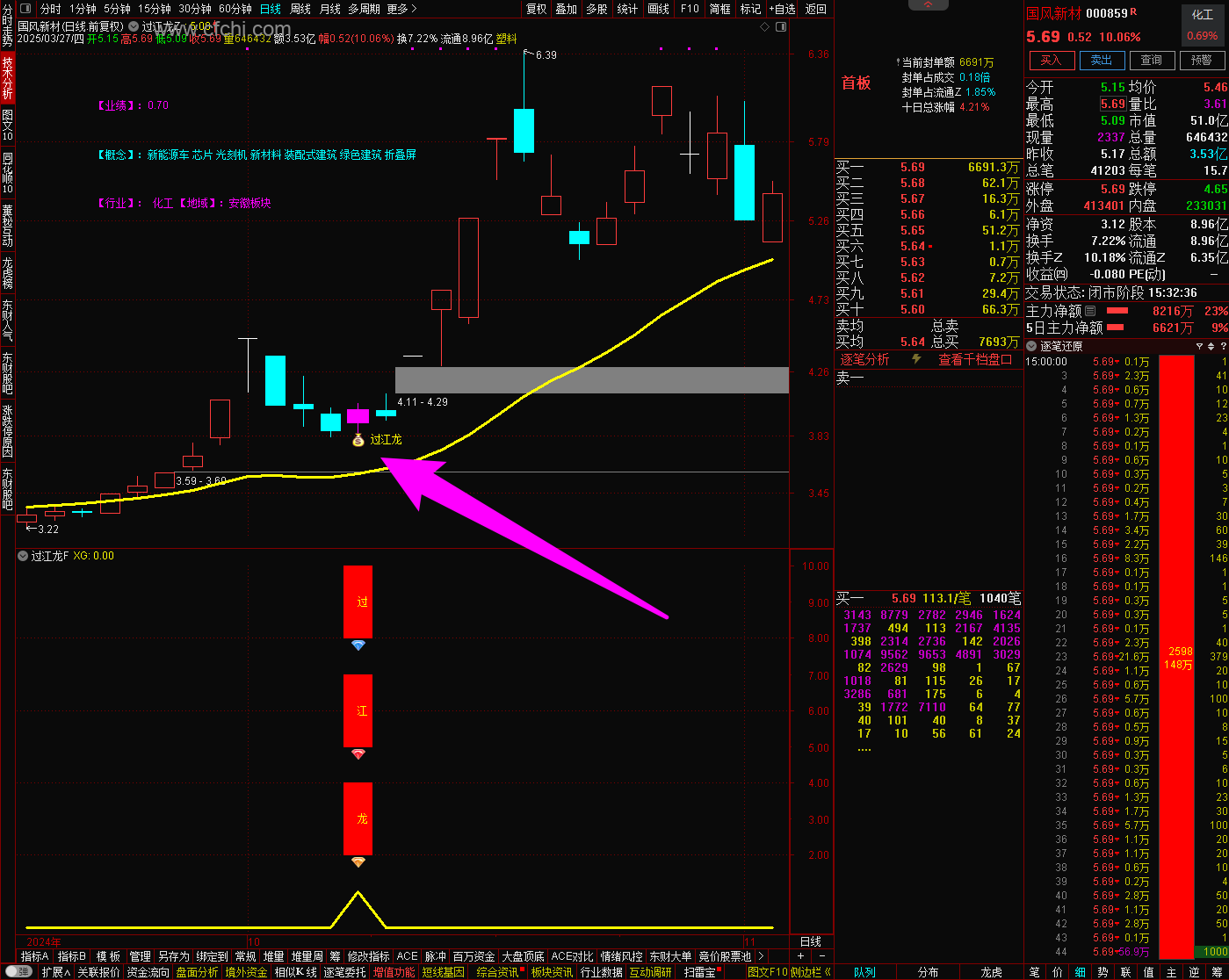The image size is (1229, 980).
Task: Click the lightning bolt icon beside 逐笔分析
Action: (x=916, y=359)
